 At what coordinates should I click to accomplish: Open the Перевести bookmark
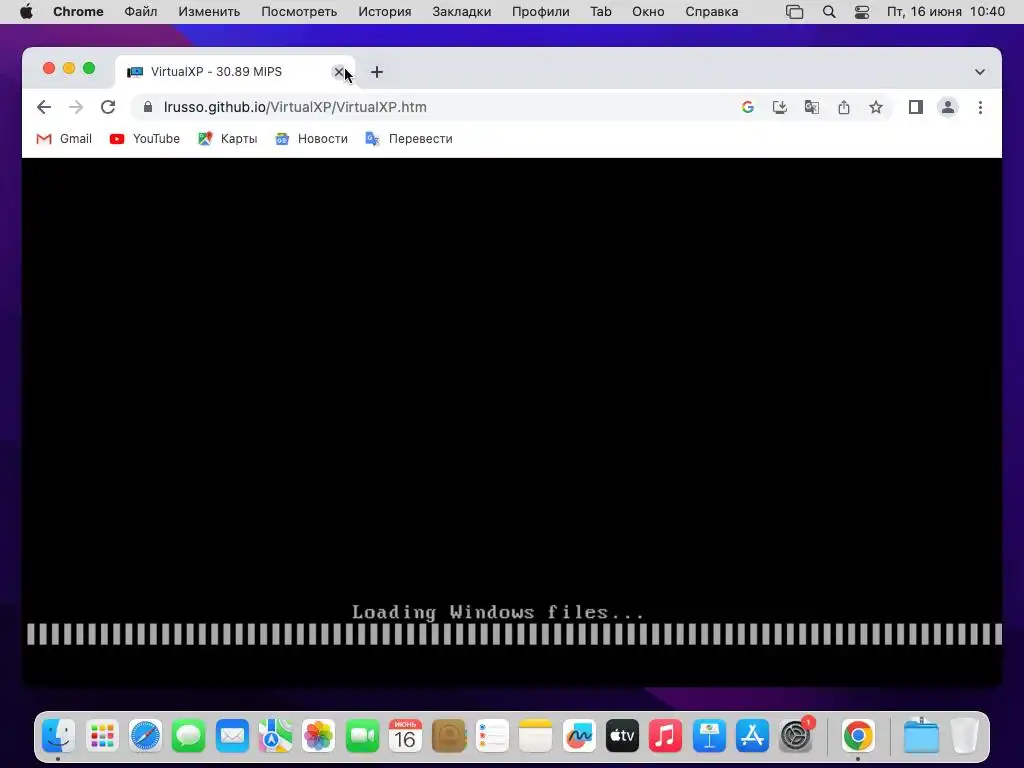(409, 138)
